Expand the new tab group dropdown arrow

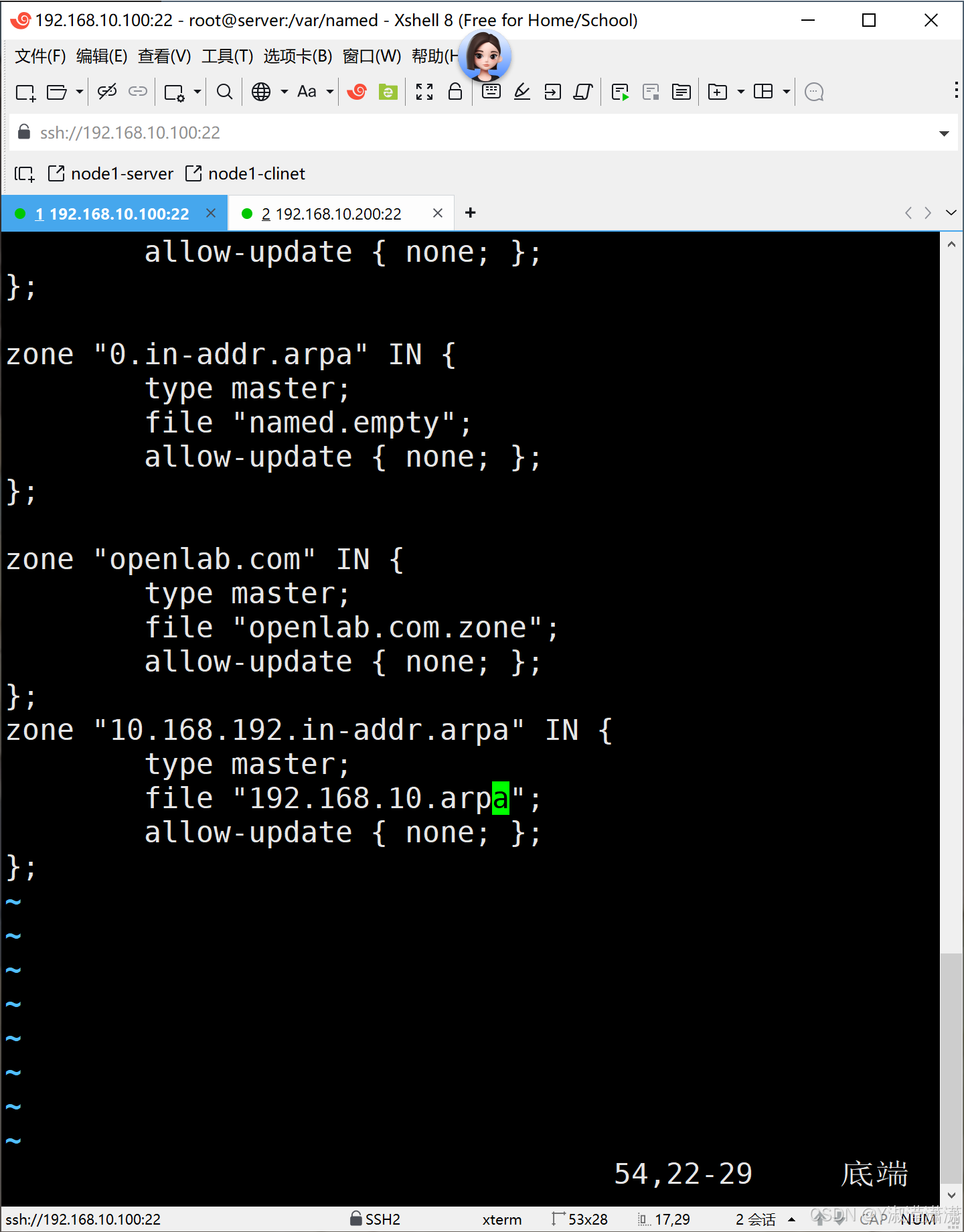pos(741,92)
